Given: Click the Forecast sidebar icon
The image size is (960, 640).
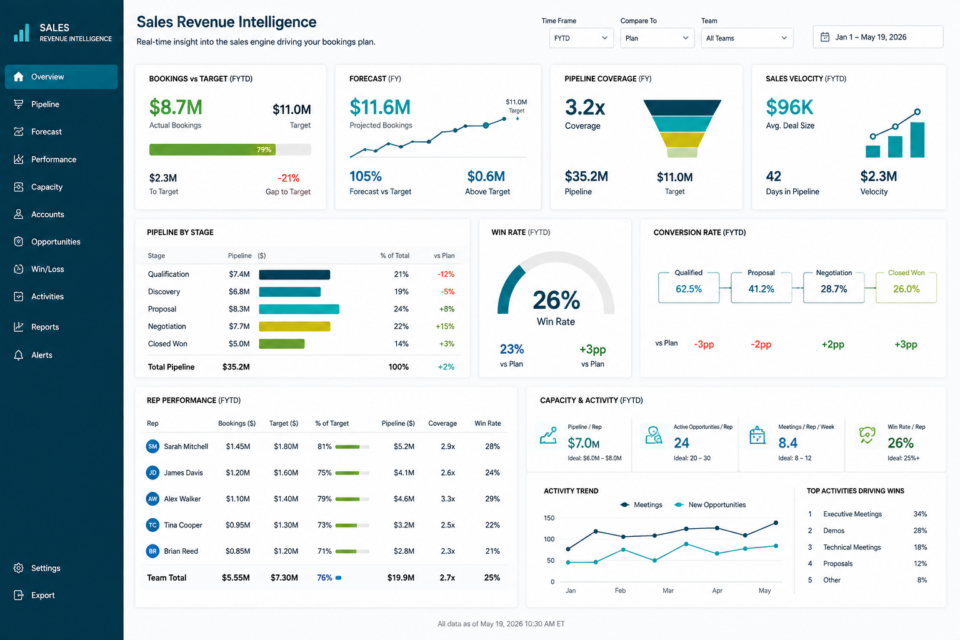Looking at the screenshot, I should [x=18, y=132].
